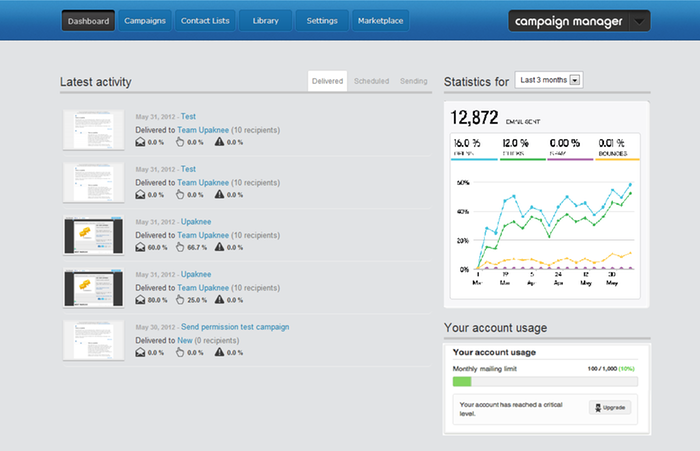This screenshot has height=451, width=700.
Task: Switch to the Scheduled activity tab
Action: coord(371,81)
